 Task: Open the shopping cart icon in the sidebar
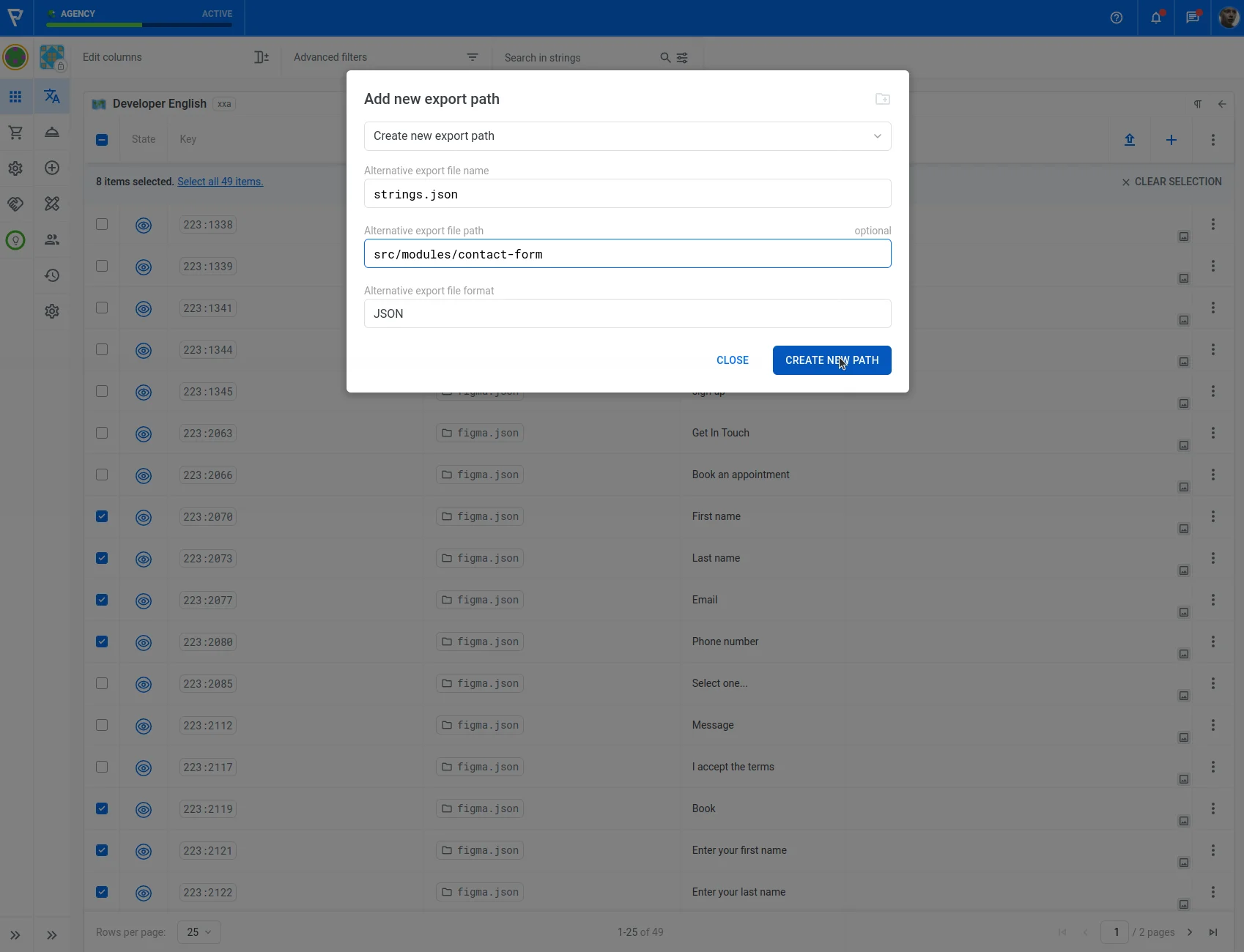tap(15, 133)
